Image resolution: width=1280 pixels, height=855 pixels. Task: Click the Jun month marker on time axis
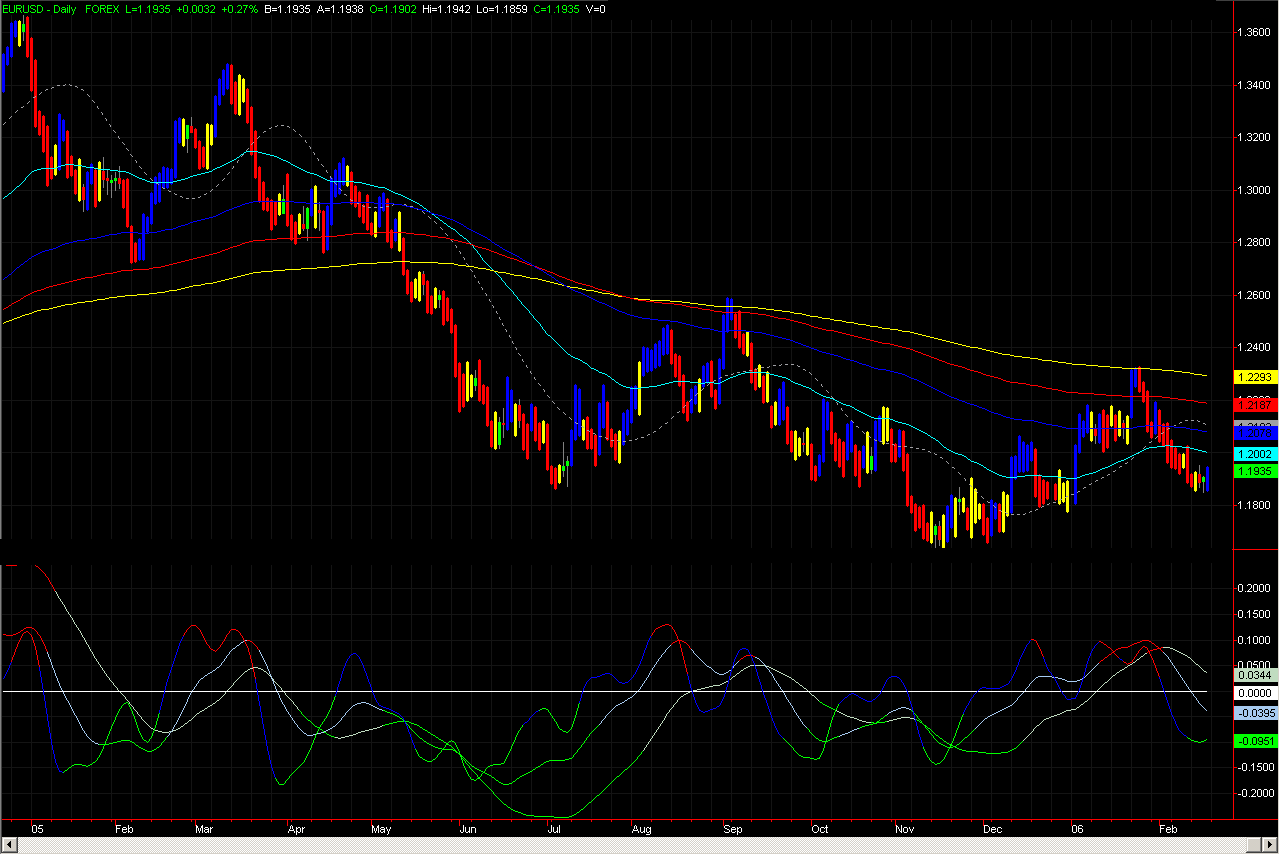[469, 829]
